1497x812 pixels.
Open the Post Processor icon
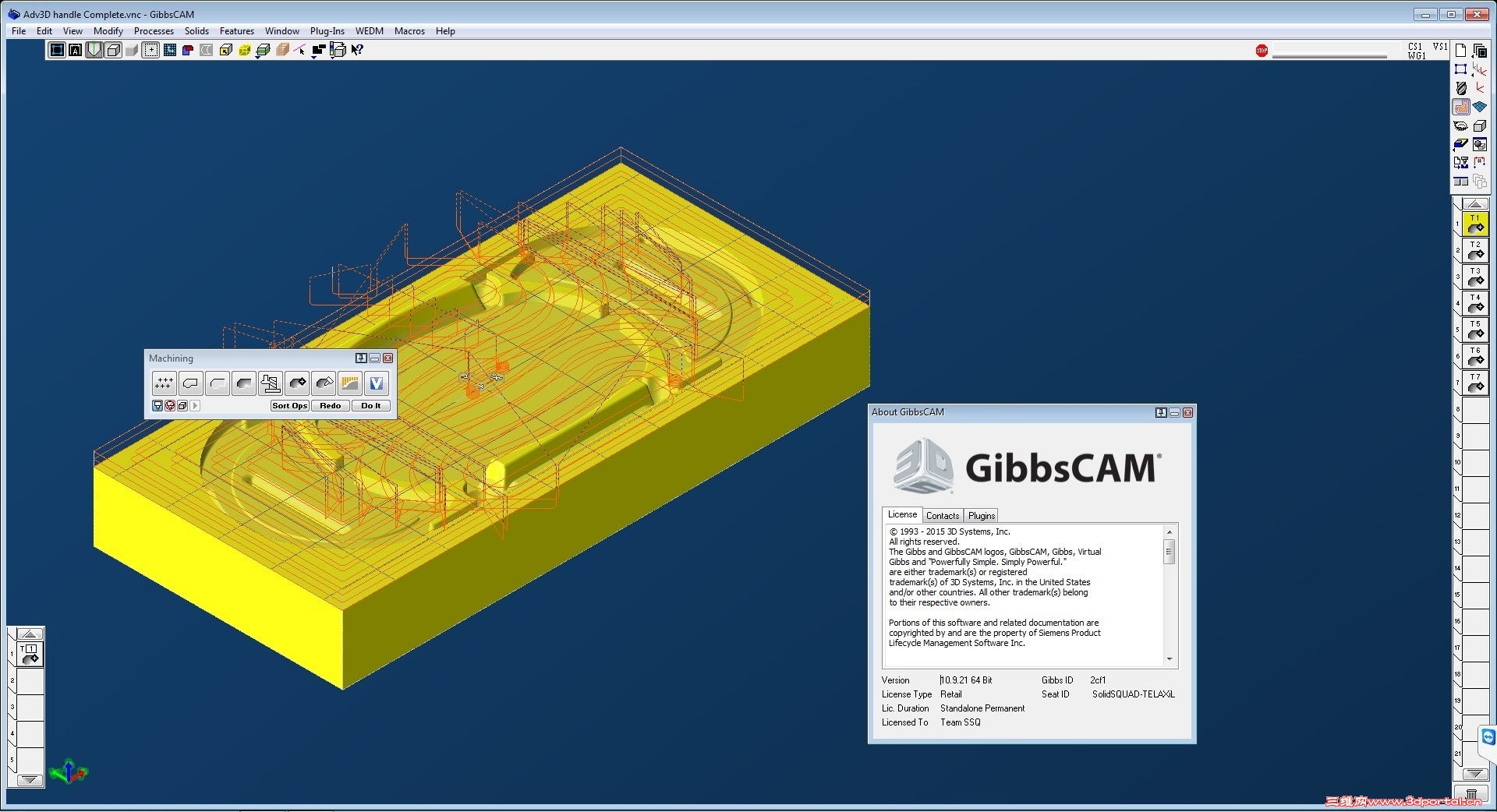(1461, 163)
